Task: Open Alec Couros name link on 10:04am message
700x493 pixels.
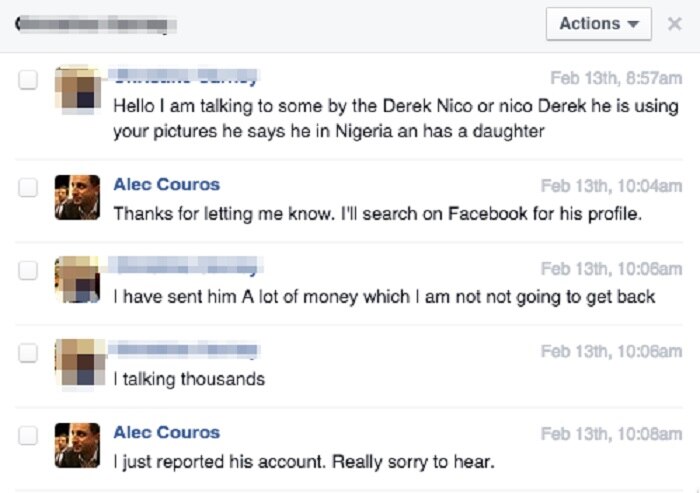Action: tap(166, 185)
